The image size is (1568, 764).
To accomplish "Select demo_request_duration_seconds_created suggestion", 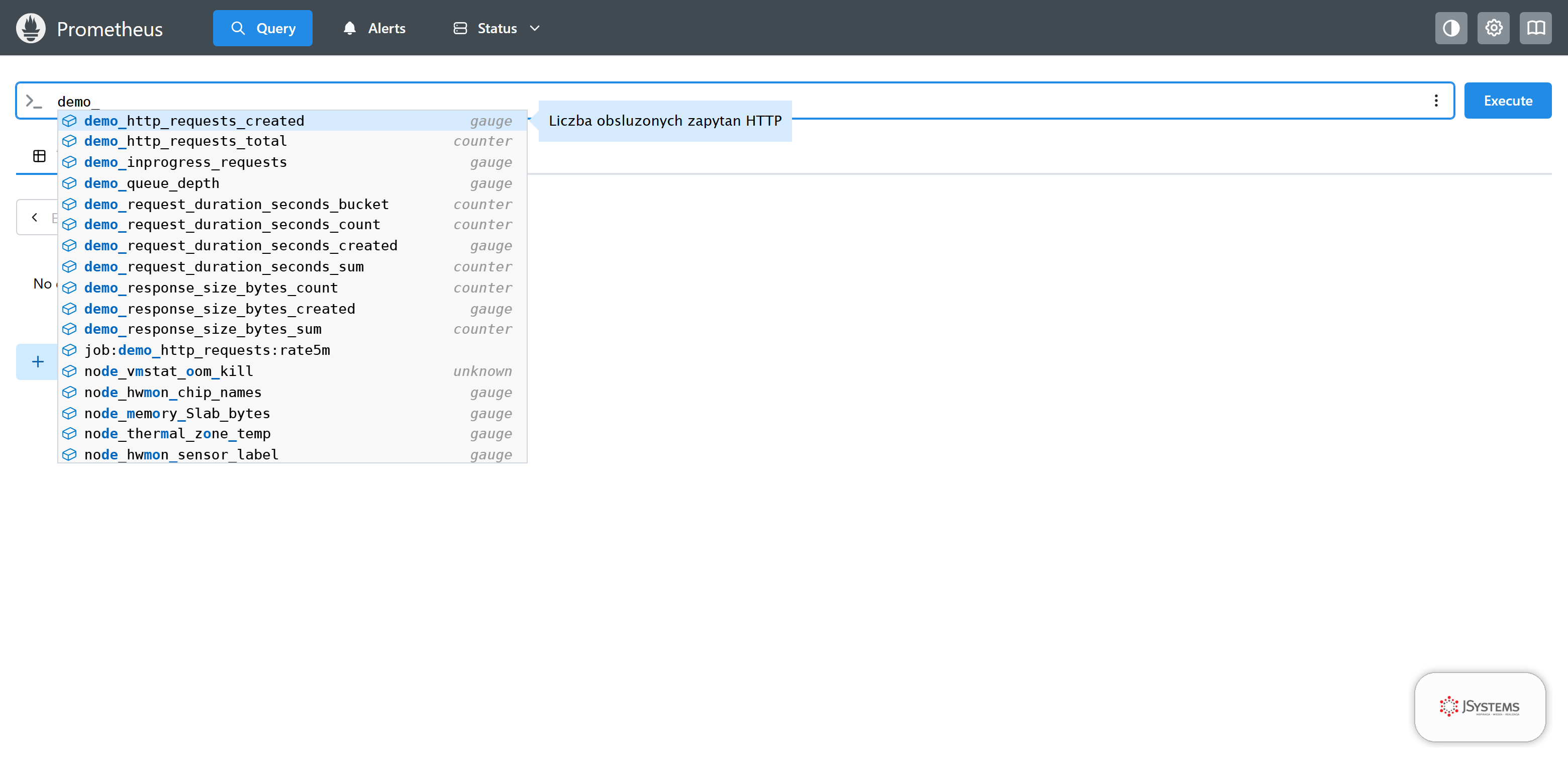I will click(x=292, y=245).
